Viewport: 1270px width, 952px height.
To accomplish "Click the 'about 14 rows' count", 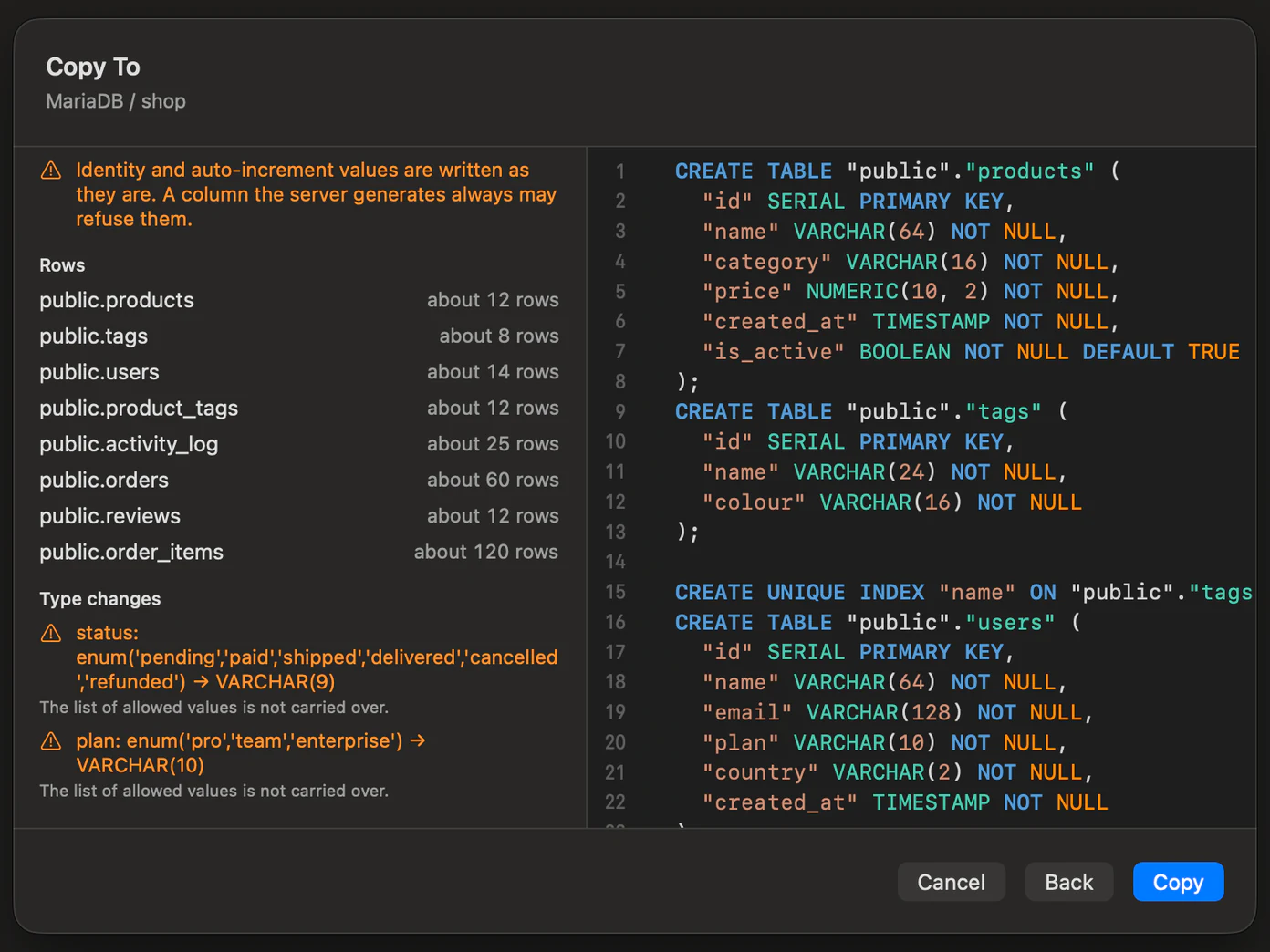I will [x=493, y=372].
